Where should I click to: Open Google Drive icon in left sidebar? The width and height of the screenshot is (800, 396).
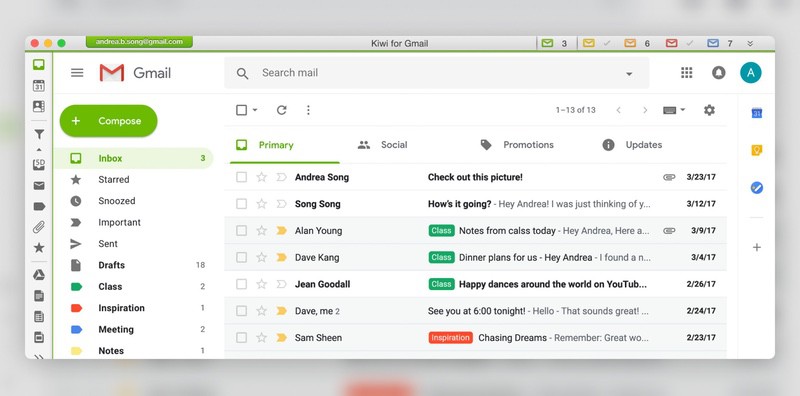39,275
